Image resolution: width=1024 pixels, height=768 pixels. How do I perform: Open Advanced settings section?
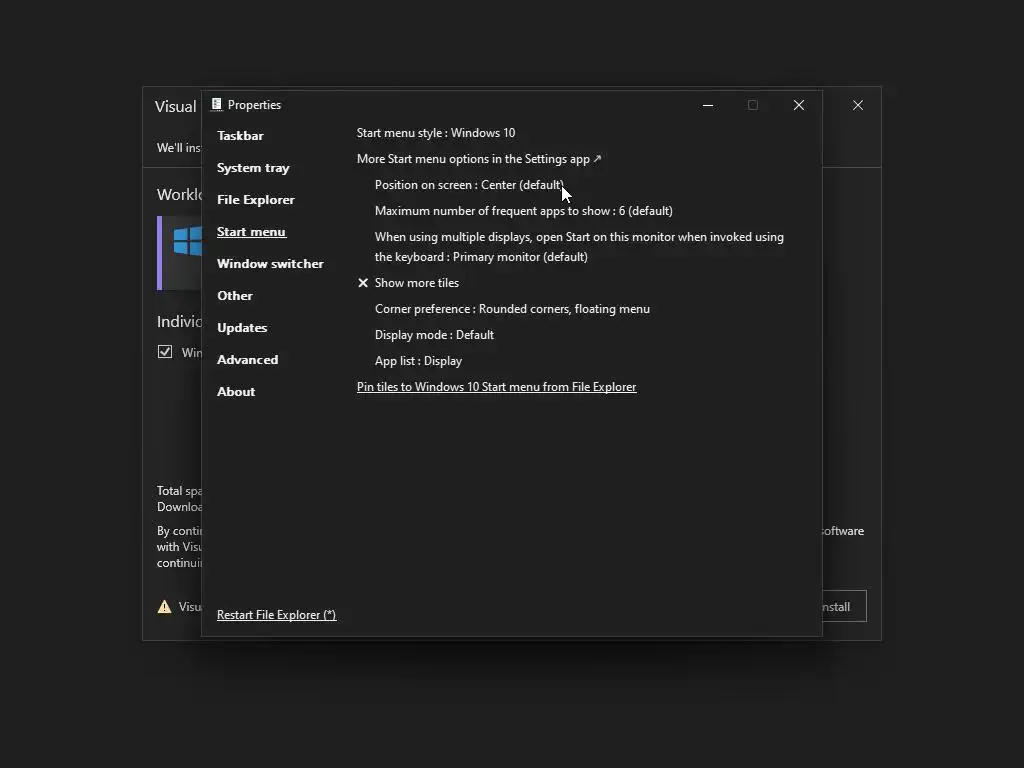pos(248,360)
